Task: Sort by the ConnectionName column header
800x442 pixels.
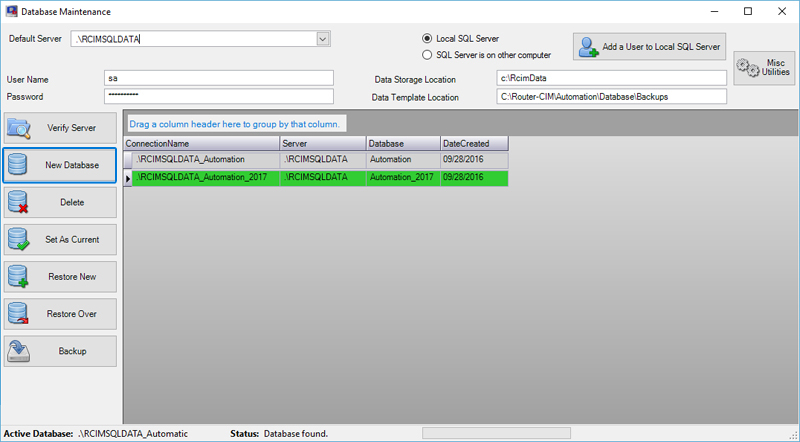Action: 200,144
